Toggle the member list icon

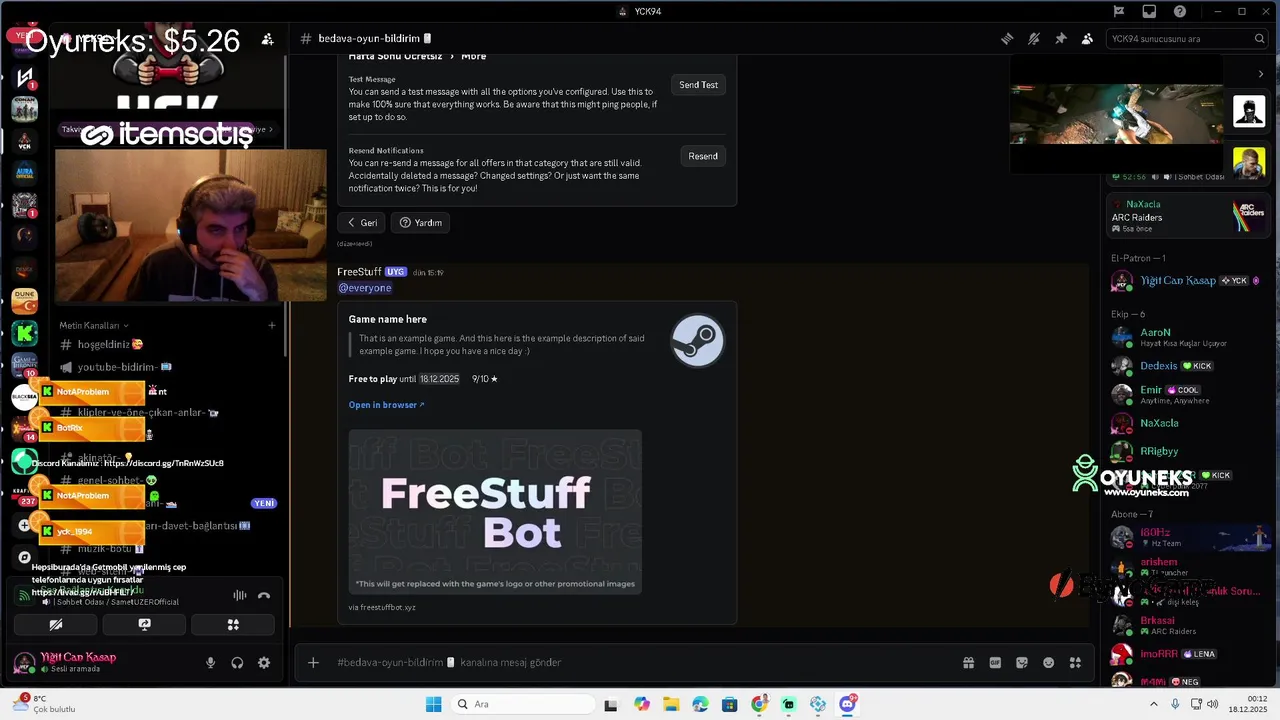pyautogui.click(x=1087, y=39)
